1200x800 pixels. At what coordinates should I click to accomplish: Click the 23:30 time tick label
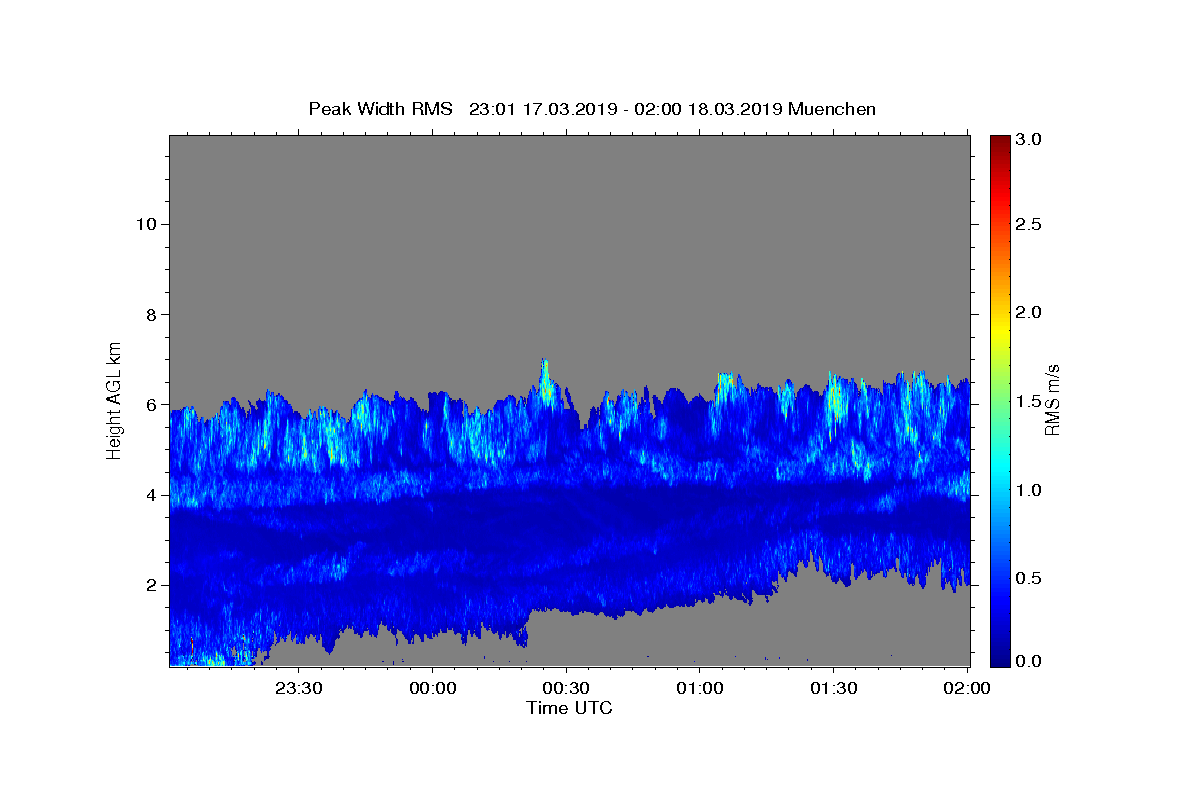298,688
